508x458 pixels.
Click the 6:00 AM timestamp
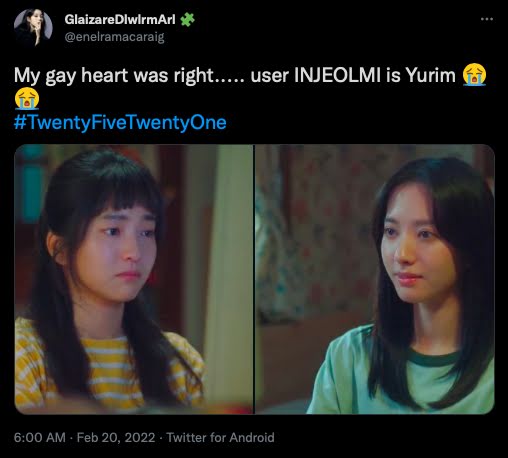pyautogui.click(x=40, y=437)
